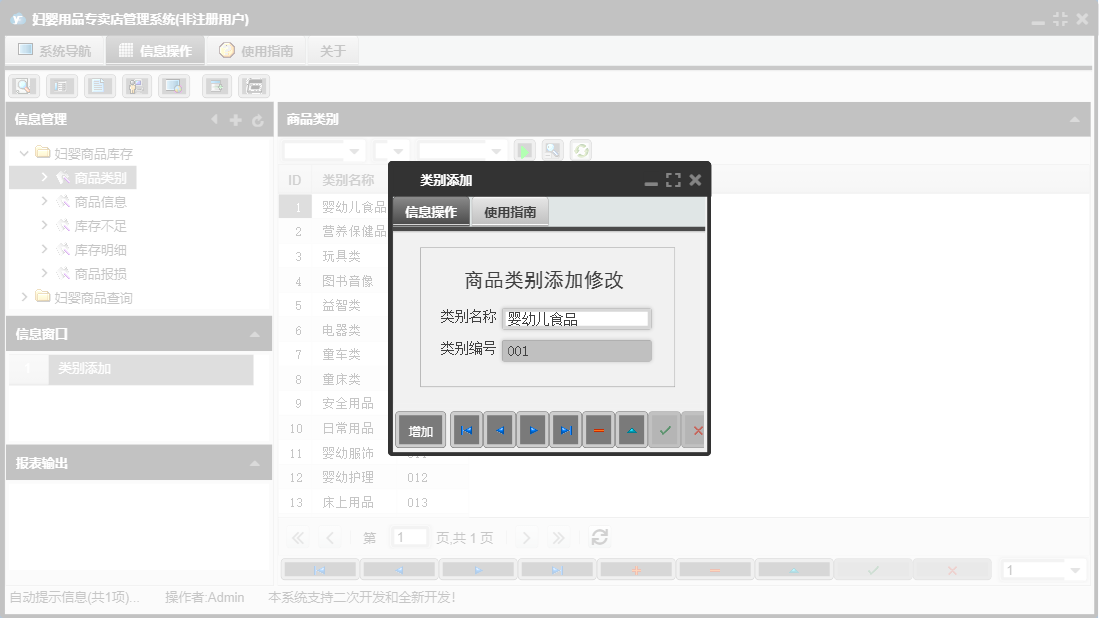Click the refresh icon in the pagination bar

point(598,536)
